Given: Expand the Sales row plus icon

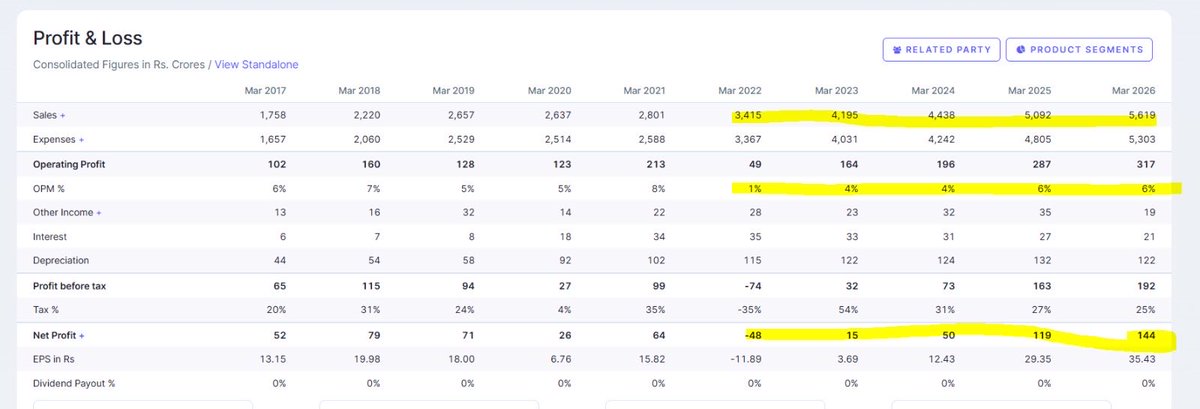Looking at the screenshot, I should [x=63, y=116].
